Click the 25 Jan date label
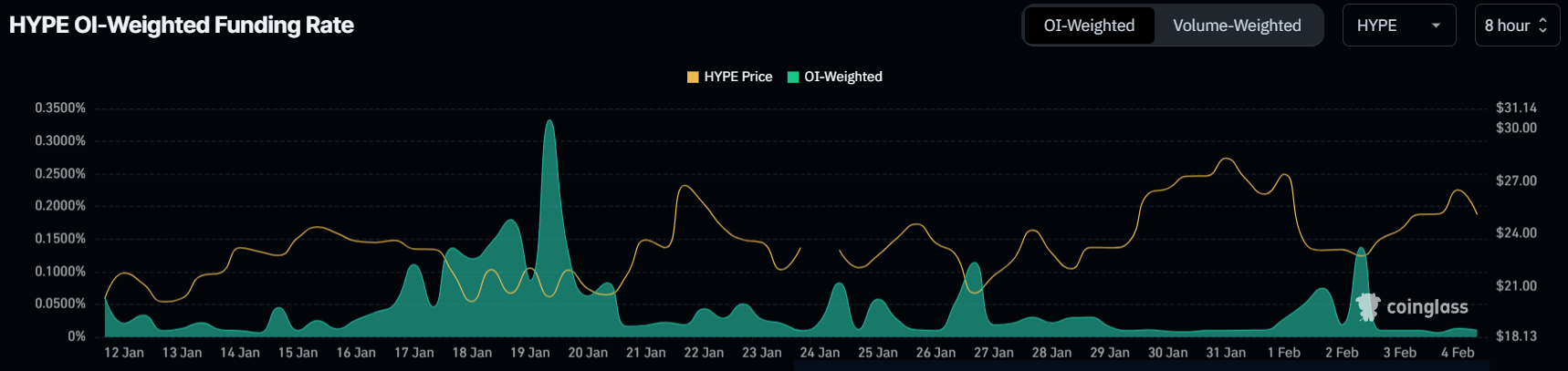Image resolution: width=1568 pixels, height=371 pixels. point(878,353)
